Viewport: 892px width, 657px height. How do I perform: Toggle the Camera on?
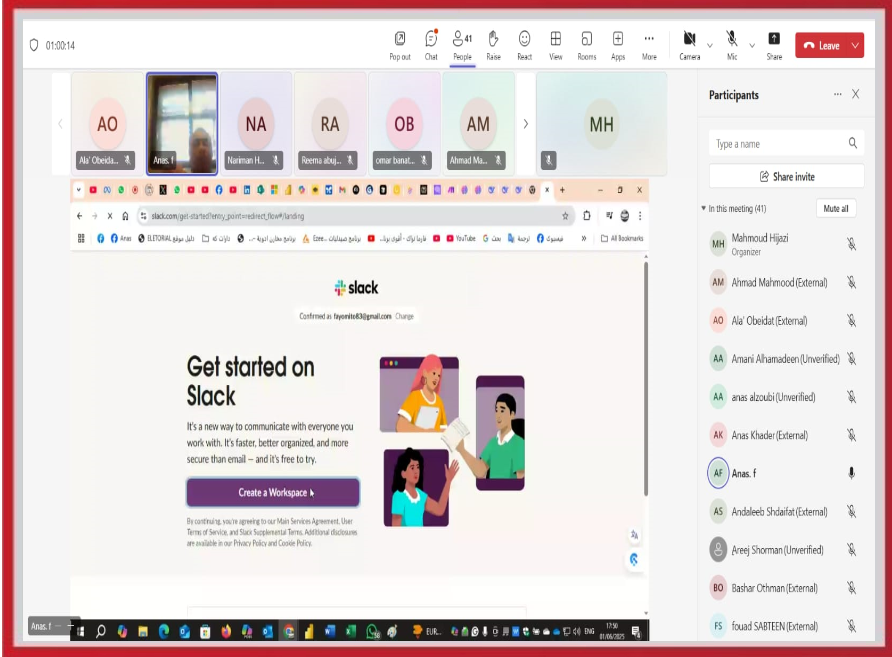(689, 46)
